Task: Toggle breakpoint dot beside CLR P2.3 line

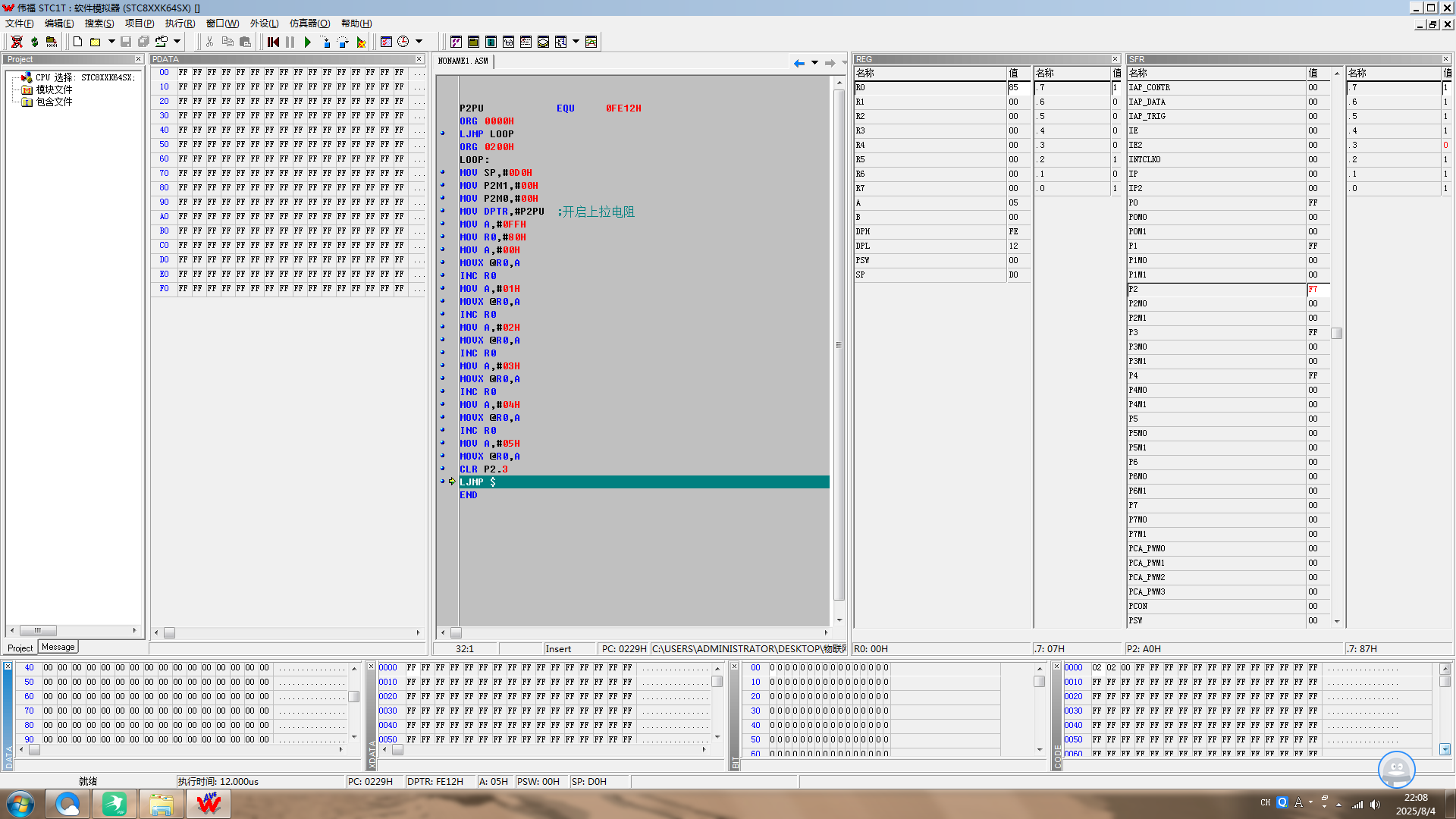Action: pyautogui.click(x=443, y=469)
